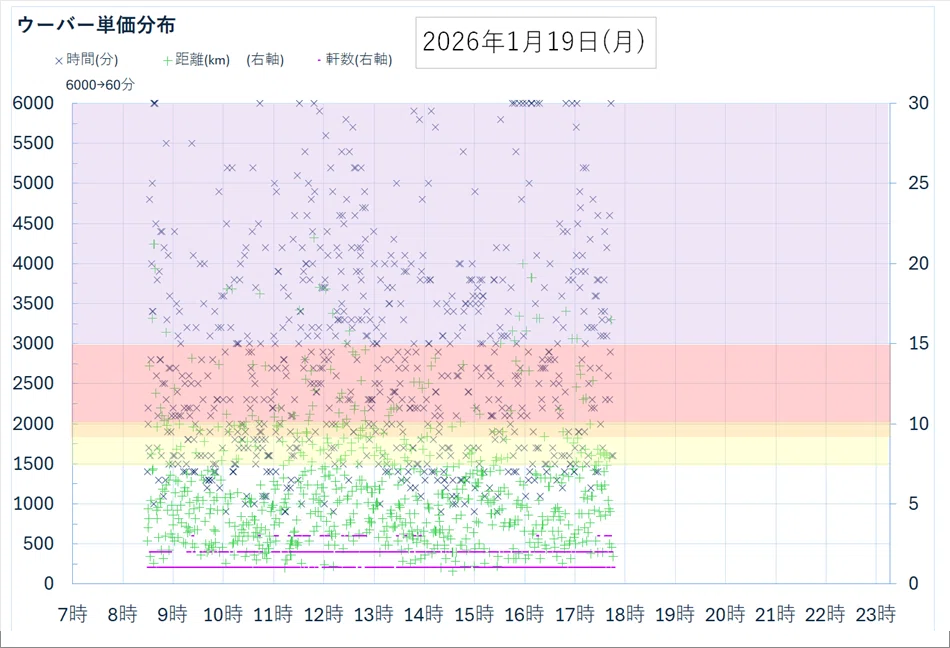Click the left axis label 3000
The height and width of the screenshot is (648, 950).
[33, 343]
